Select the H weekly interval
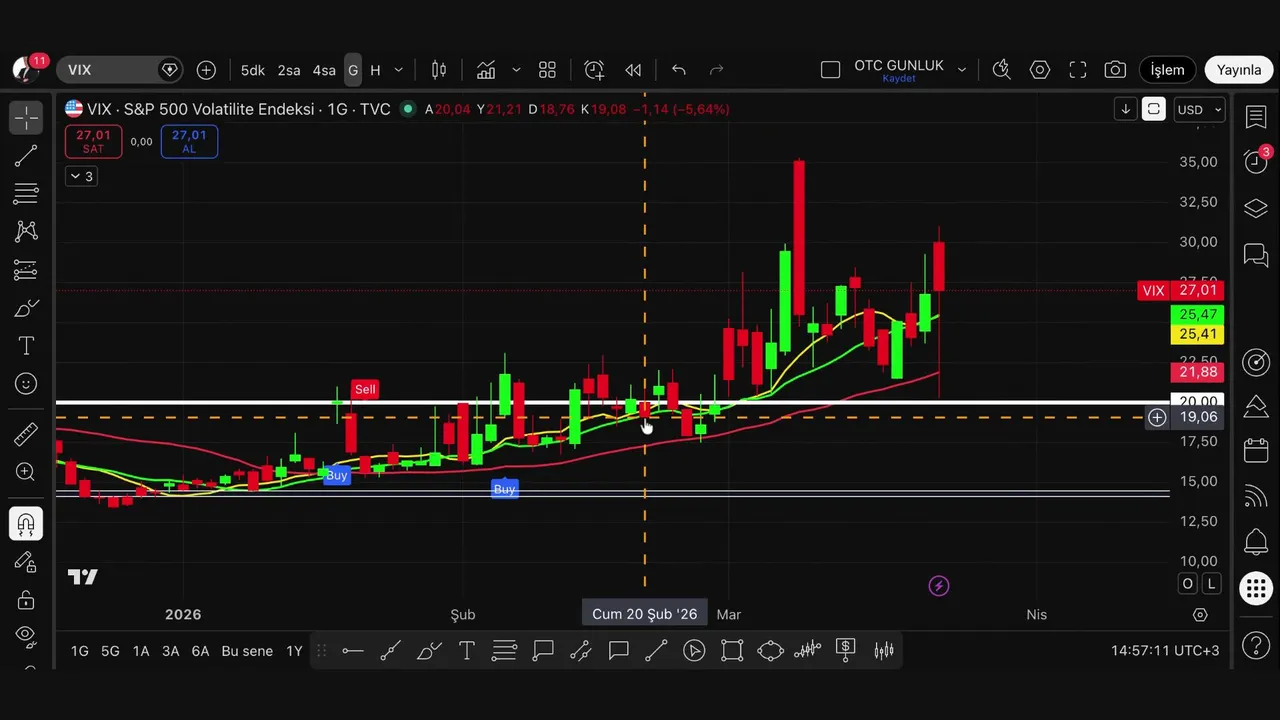Screen dimensions: 1280x720 pos(375,70)
